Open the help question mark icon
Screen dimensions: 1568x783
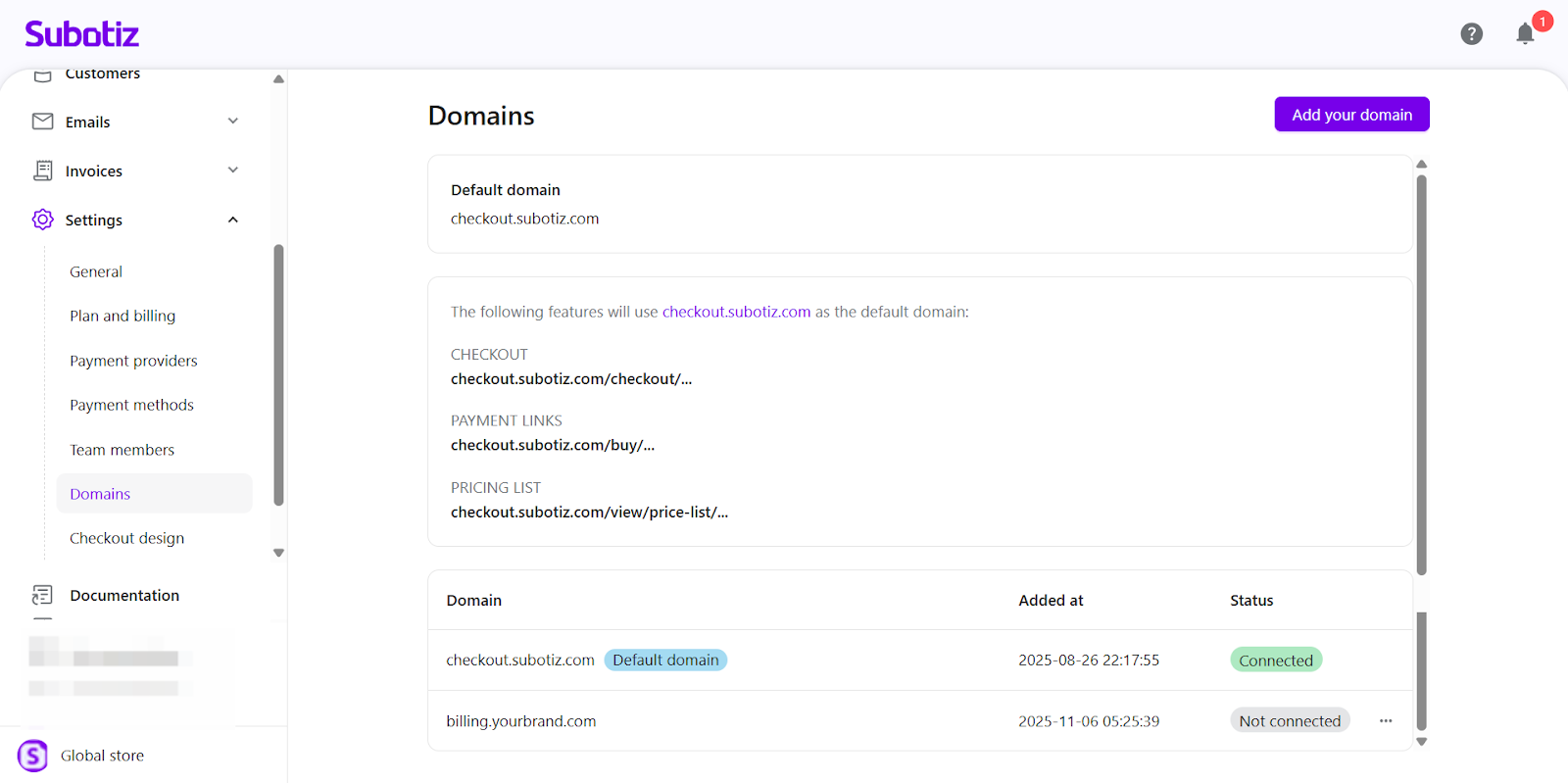pos(1471,34)
